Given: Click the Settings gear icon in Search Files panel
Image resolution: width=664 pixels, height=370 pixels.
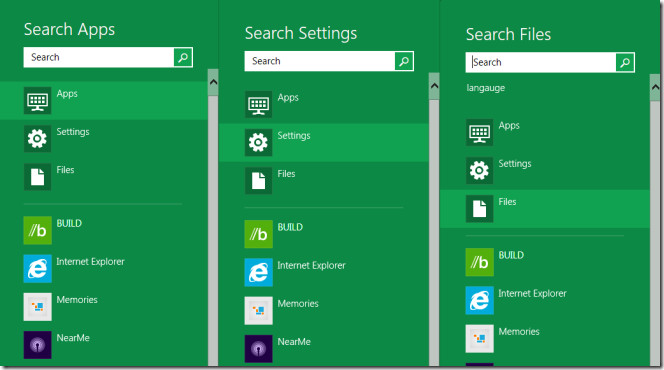Looking at the screenshot, I should pos(479,170).
